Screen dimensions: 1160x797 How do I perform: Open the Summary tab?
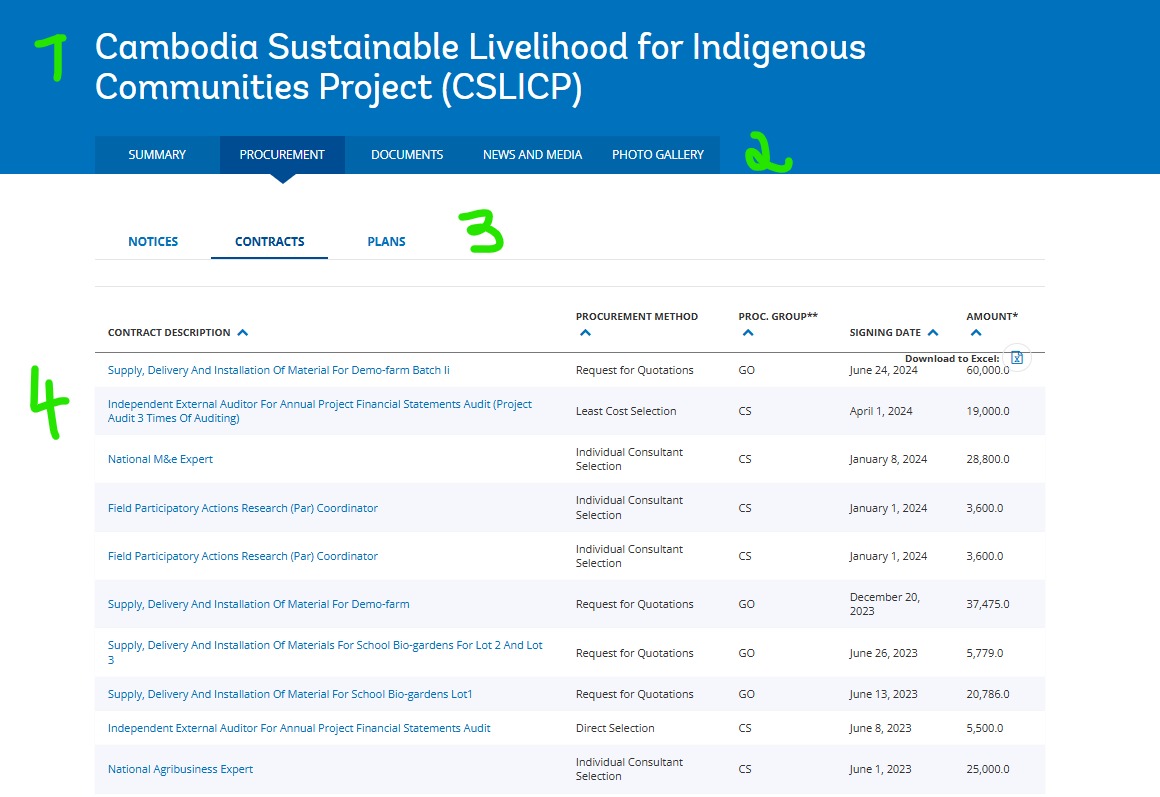tap(157, 155)
